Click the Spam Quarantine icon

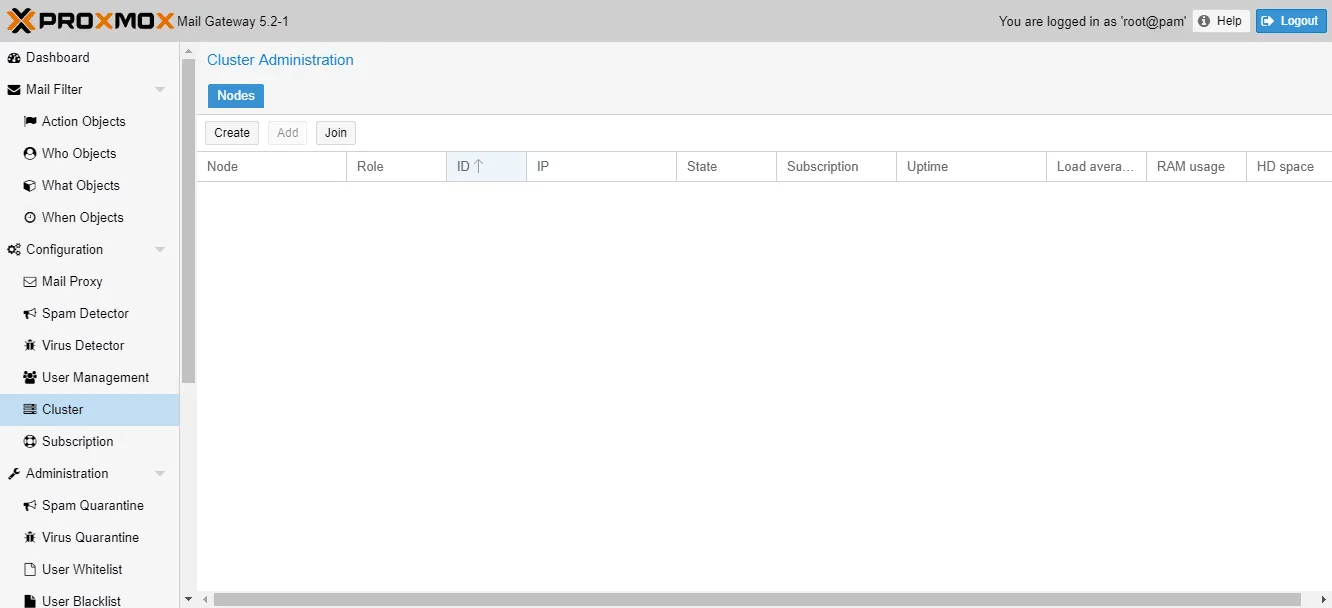pyautogui.click(x=29, y=505)
